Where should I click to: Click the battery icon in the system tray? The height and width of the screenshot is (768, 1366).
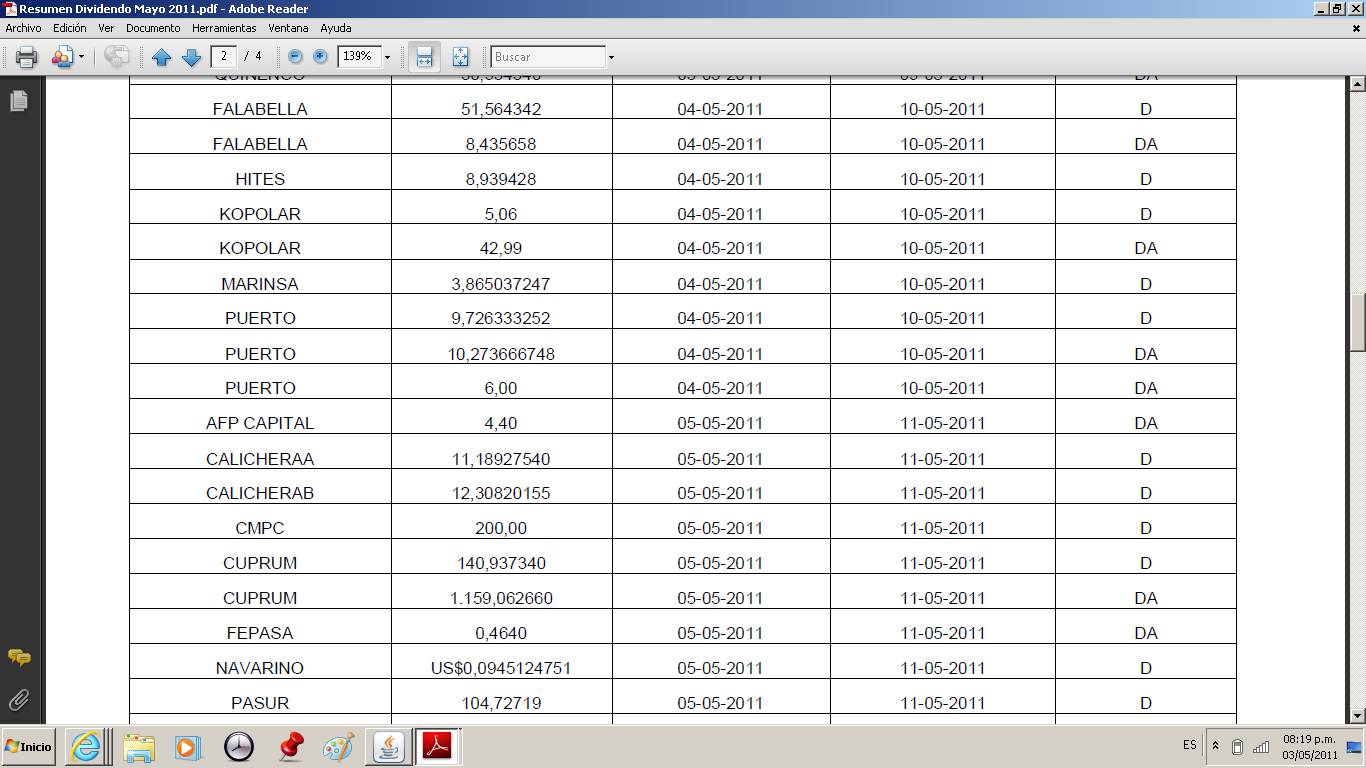tap(1237, 746)
